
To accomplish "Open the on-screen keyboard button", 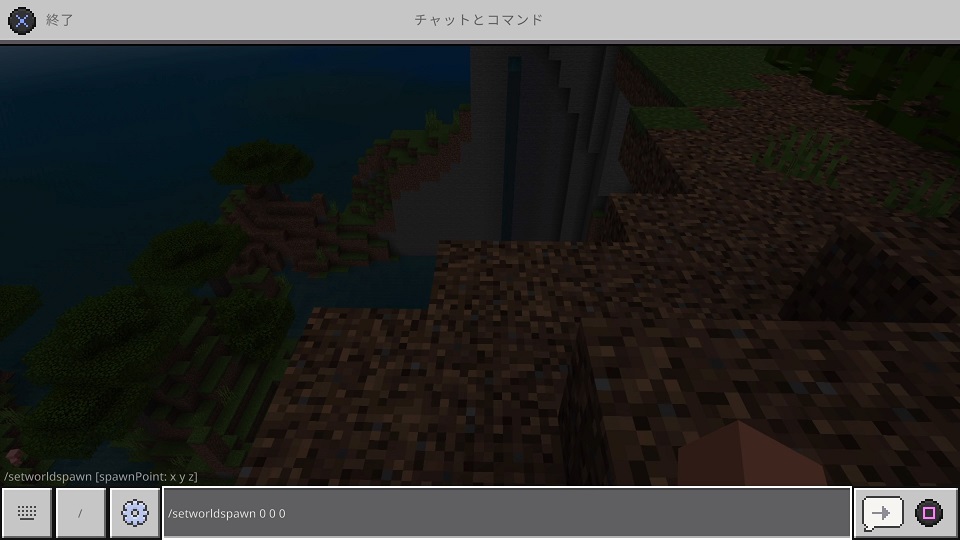I will pyautogui.click(x=26, y=513).
